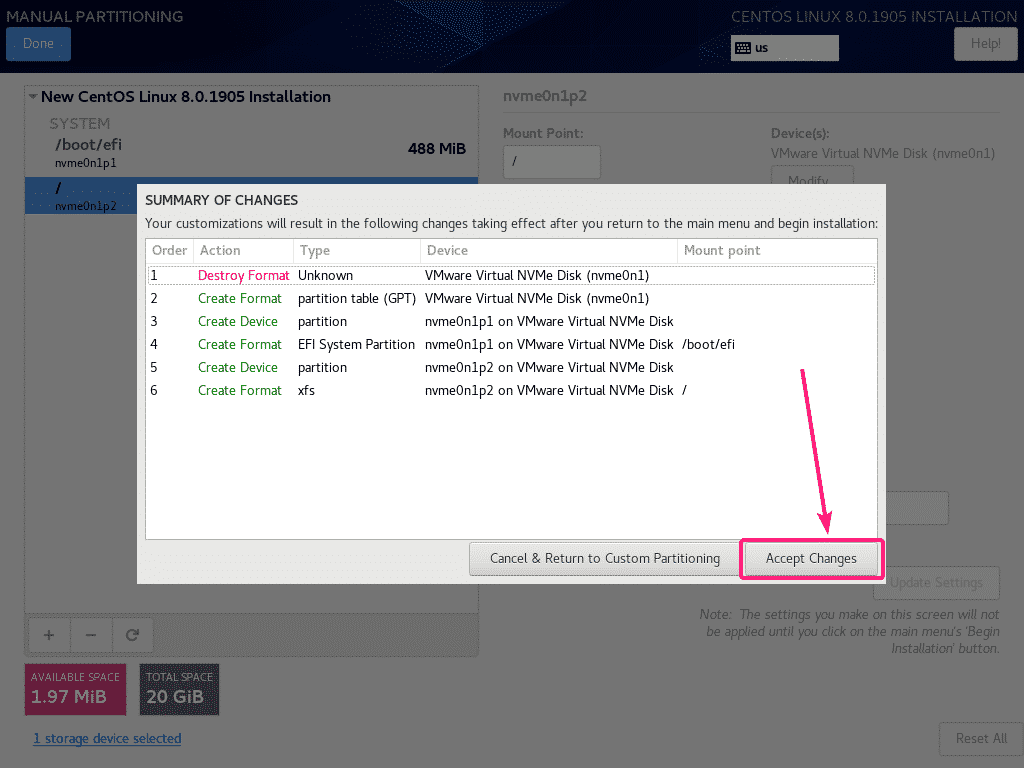Sort by the Mount point column header
Screen dimensions: 1024x768
[x=776, y=251]
